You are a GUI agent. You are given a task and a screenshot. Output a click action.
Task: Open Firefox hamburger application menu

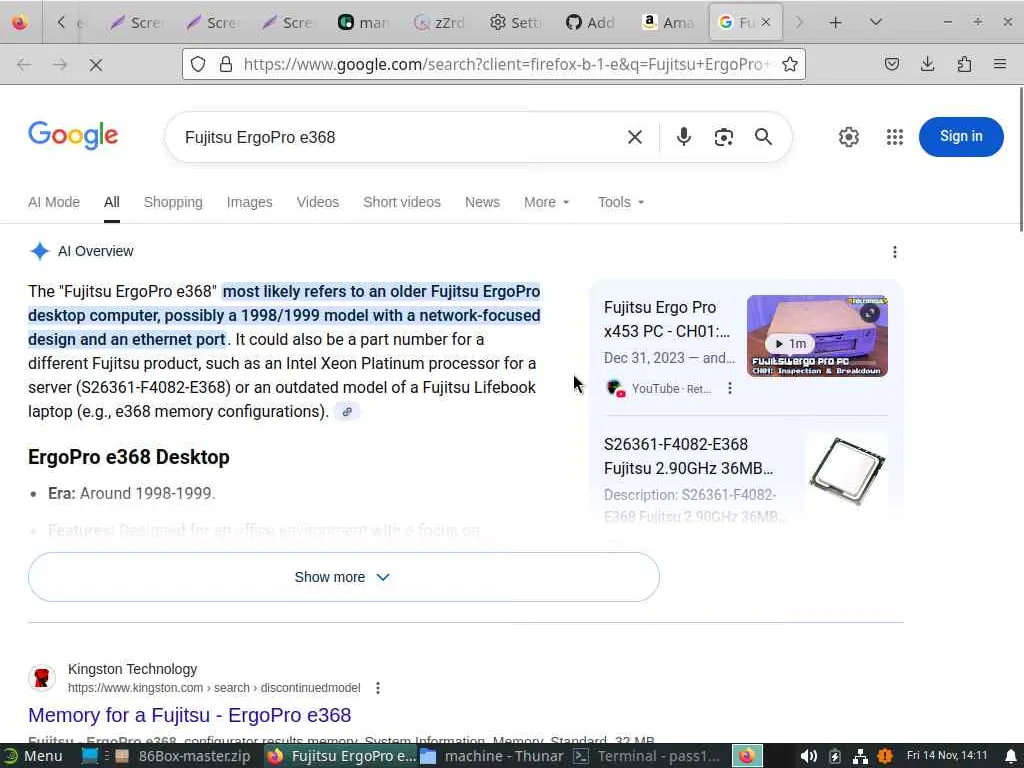coord(1000,64)
